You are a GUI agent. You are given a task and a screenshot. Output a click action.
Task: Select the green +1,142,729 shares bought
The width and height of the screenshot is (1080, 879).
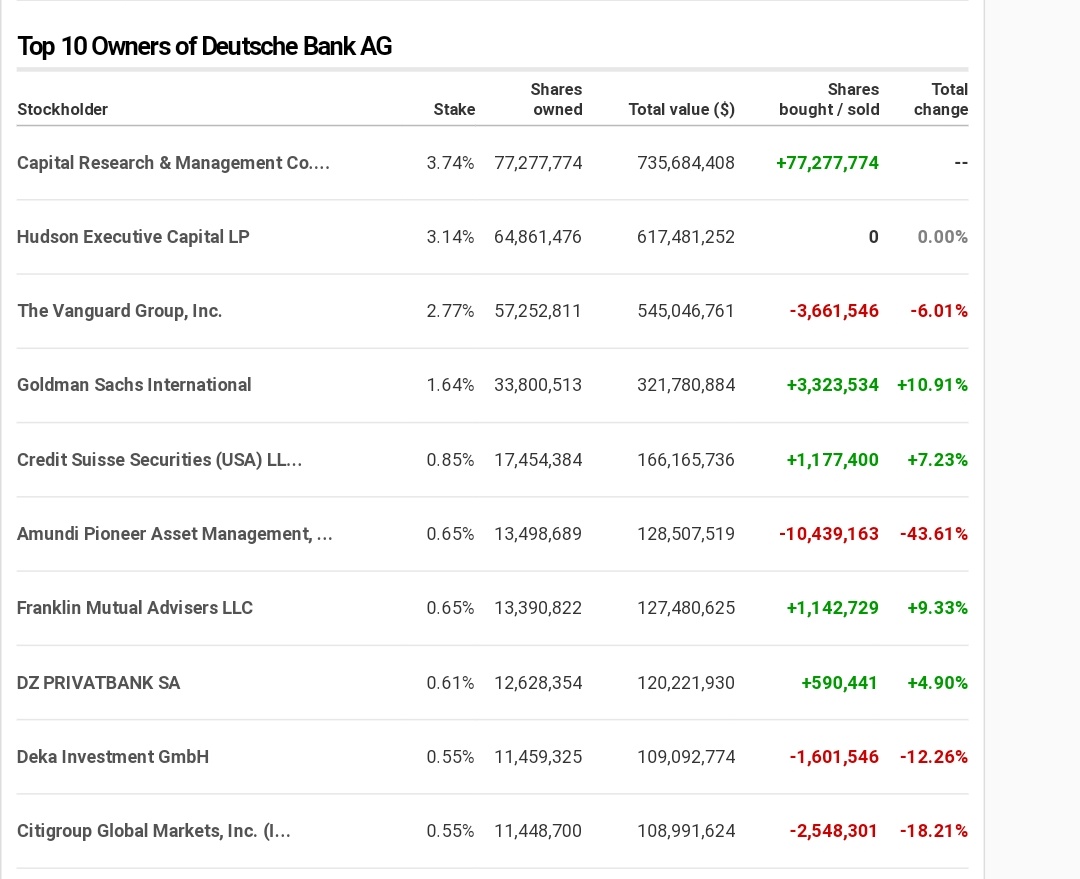click(833, 608)
